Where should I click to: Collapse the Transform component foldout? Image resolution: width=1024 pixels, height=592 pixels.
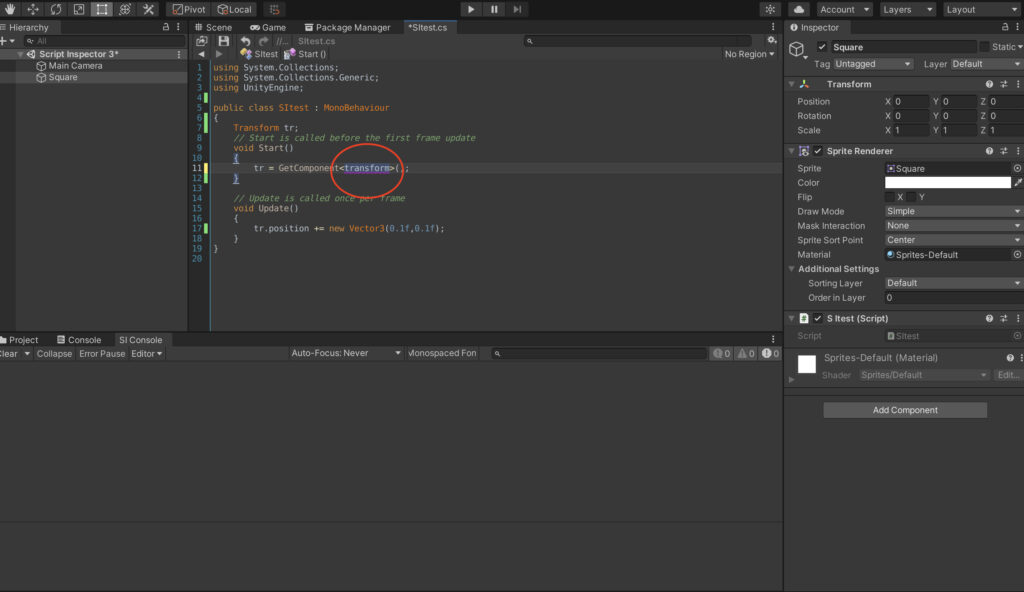coord(791,84)
